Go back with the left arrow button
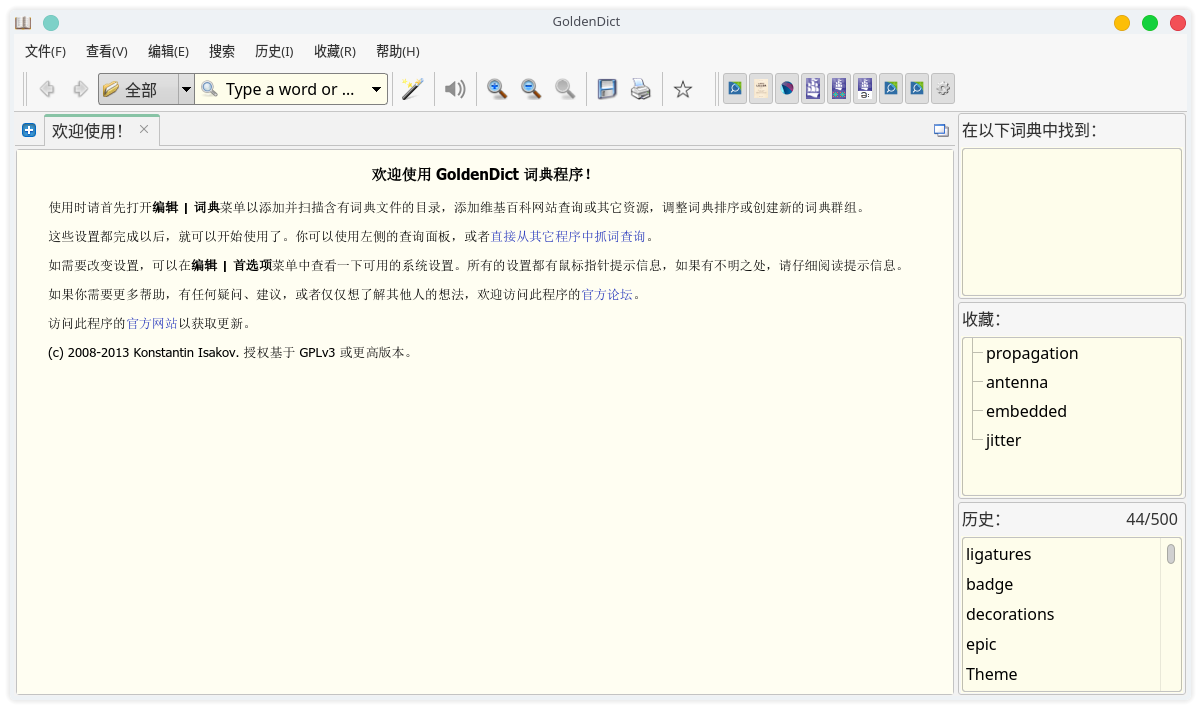Viewport: 1201px width, 710px height. pyautogui.click(x=47, y=89)
